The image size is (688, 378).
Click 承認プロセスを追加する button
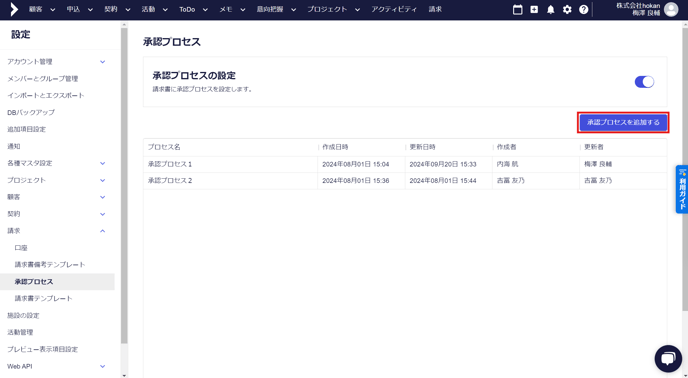click(x=623, y=122)
